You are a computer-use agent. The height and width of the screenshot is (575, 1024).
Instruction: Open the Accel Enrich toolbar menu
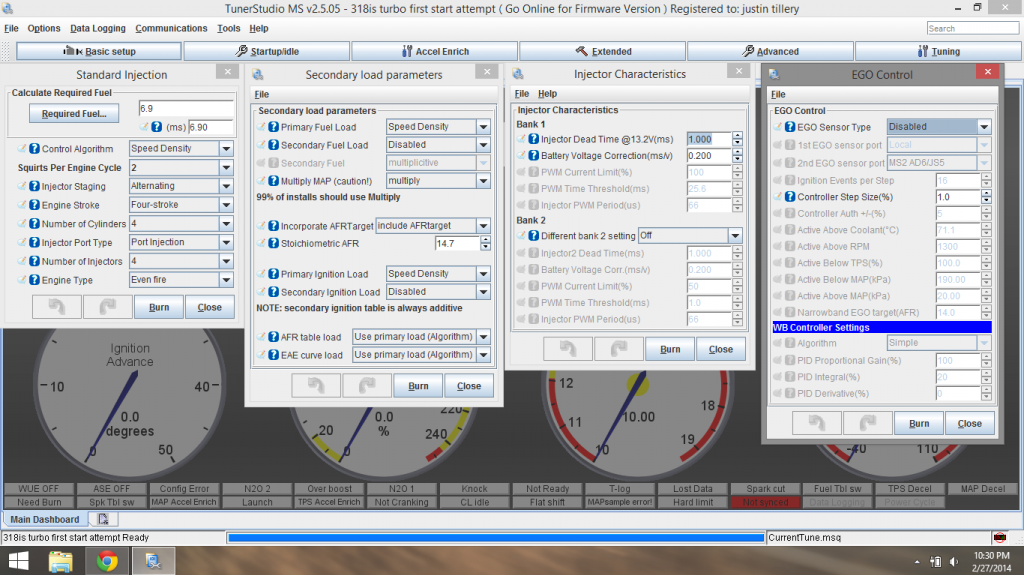435,51
